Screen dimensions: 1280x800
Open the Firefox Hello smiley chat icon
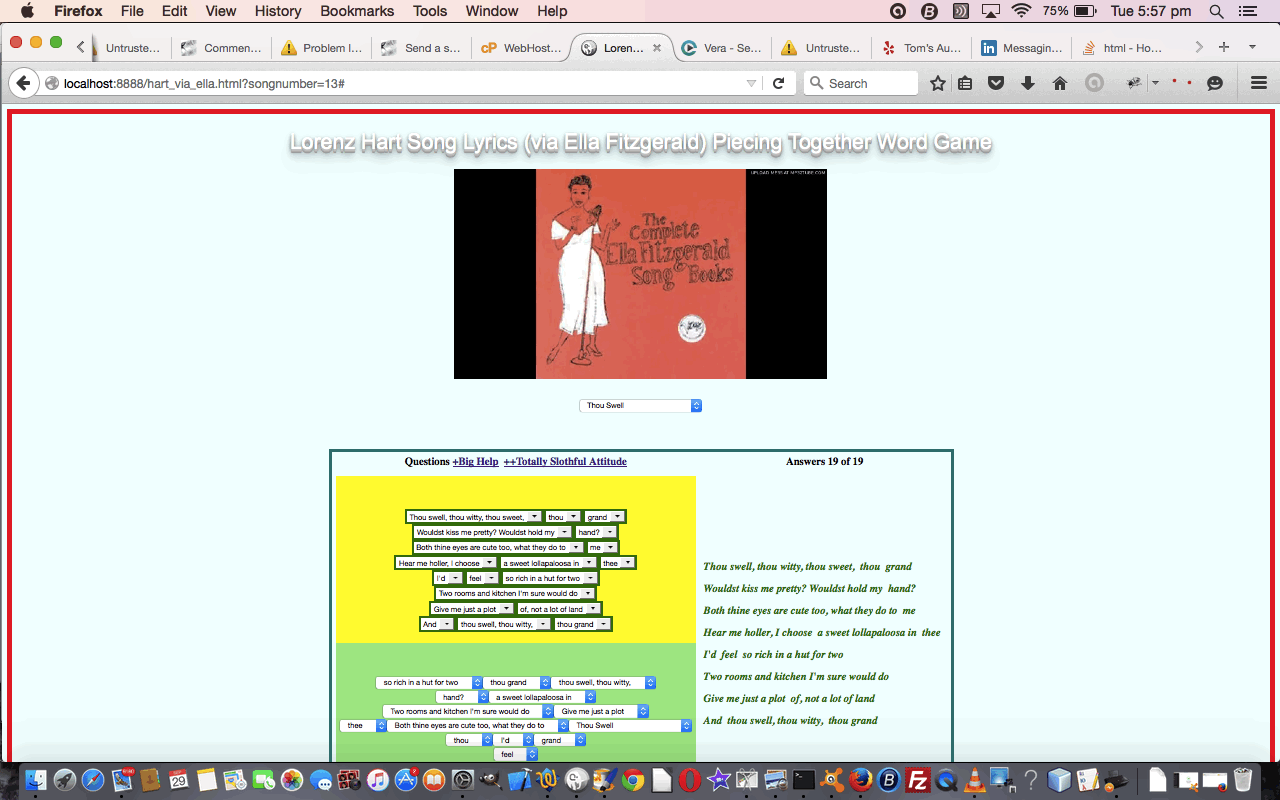[1215, 84]
